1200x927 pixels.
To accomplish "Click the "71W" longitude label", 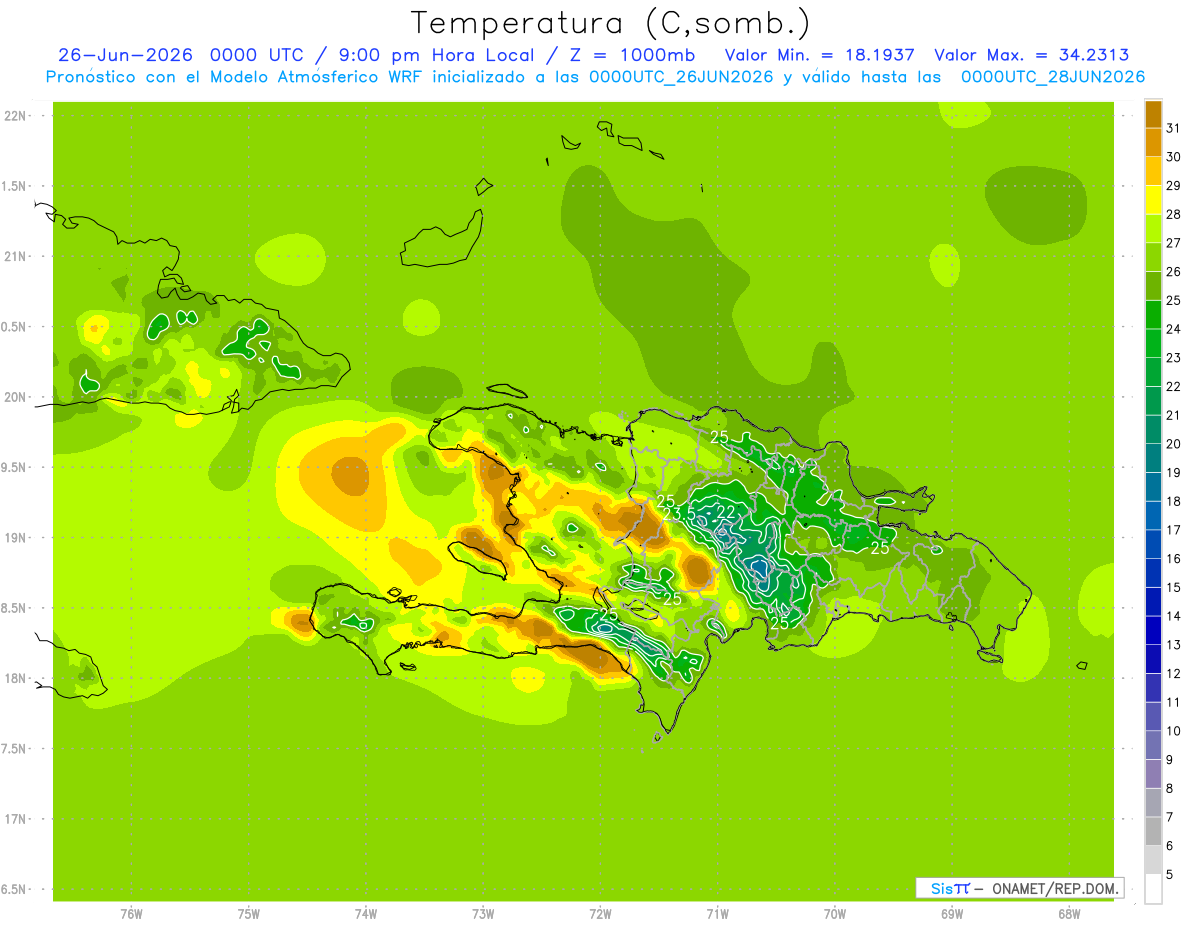I will [x=717, y=913].
